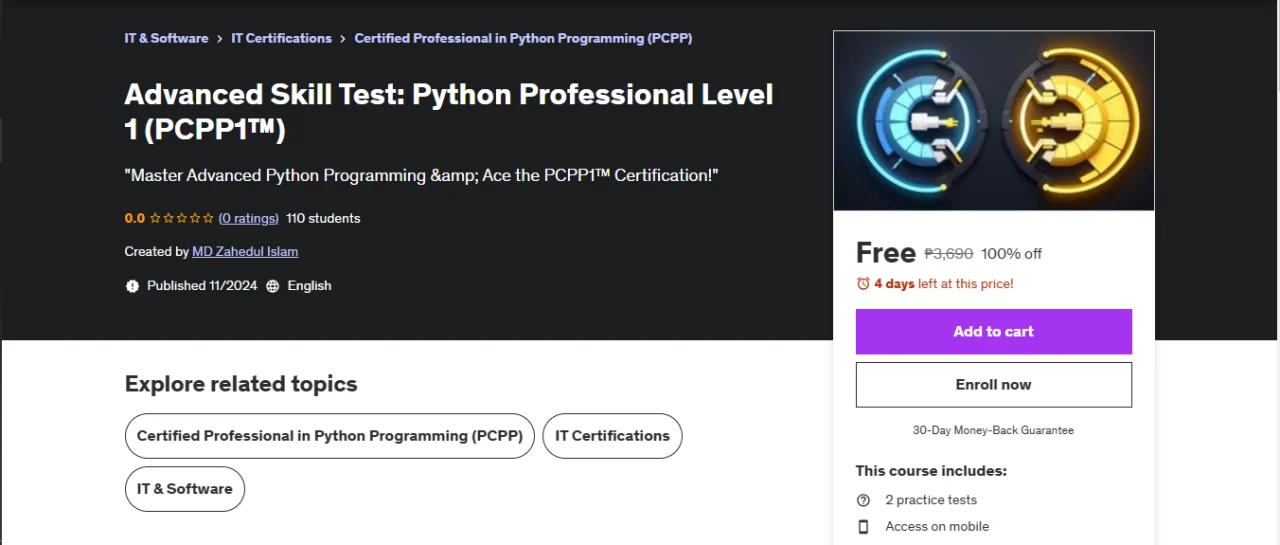Click the practice tests question mark icon
The height and width of the screenshot is (545, 1280).
(x=863, y=500)
